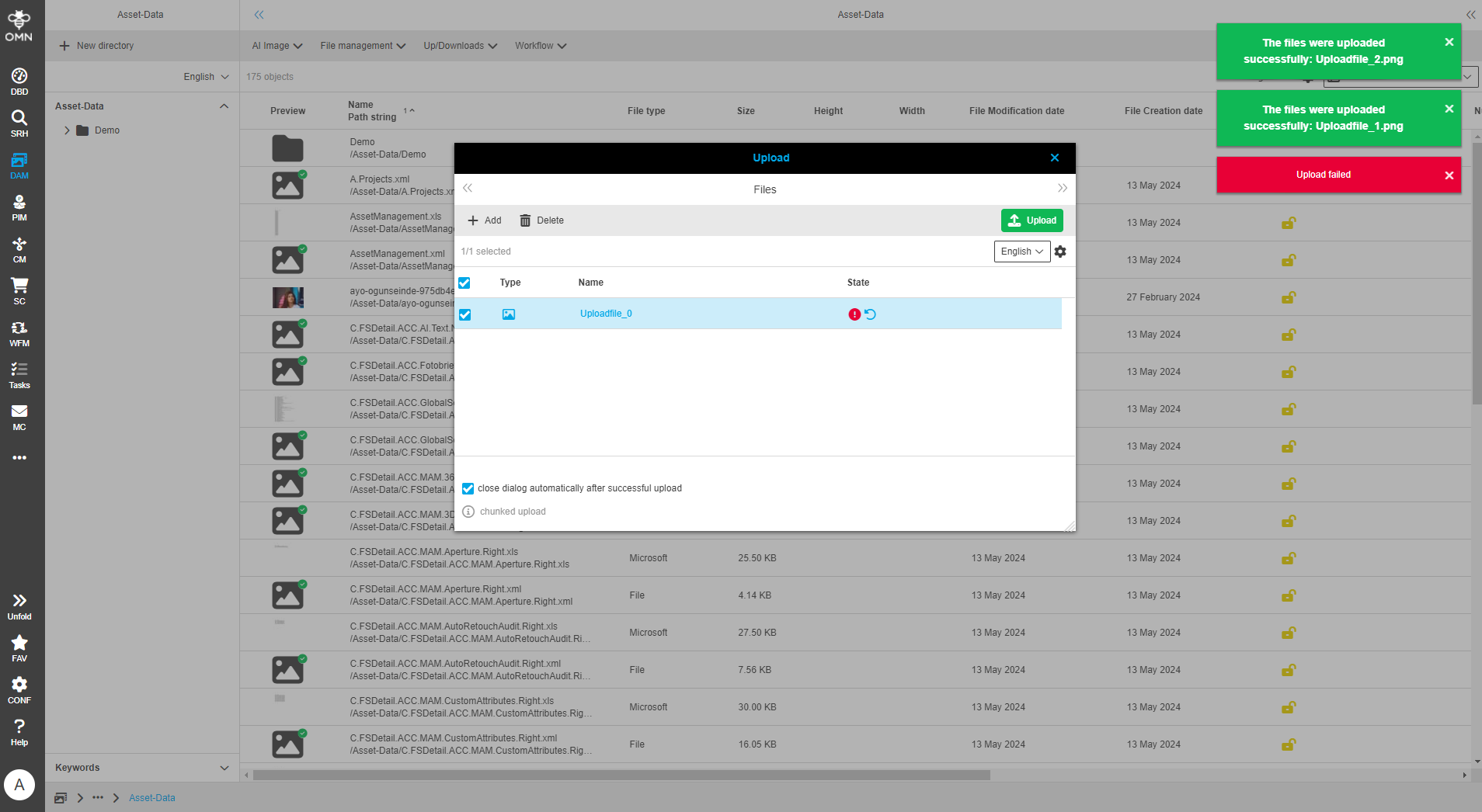Open the File management menu
1482x812 pixels.
(363, 46)
